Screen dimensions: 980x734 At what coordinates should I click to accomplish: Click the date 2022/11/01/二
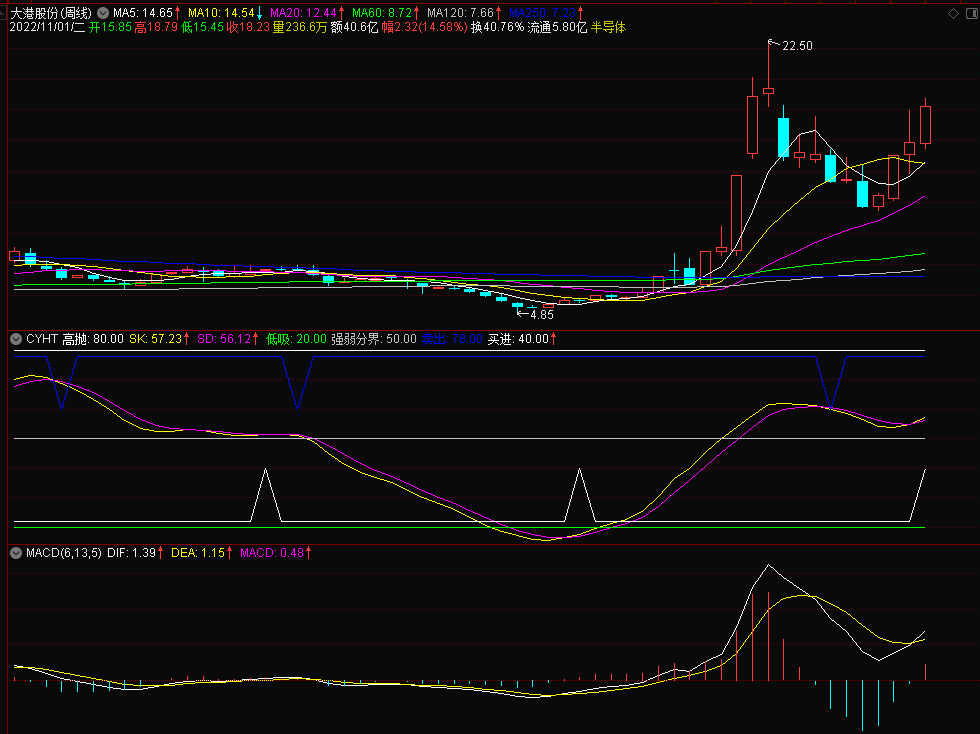coord(48,27)
